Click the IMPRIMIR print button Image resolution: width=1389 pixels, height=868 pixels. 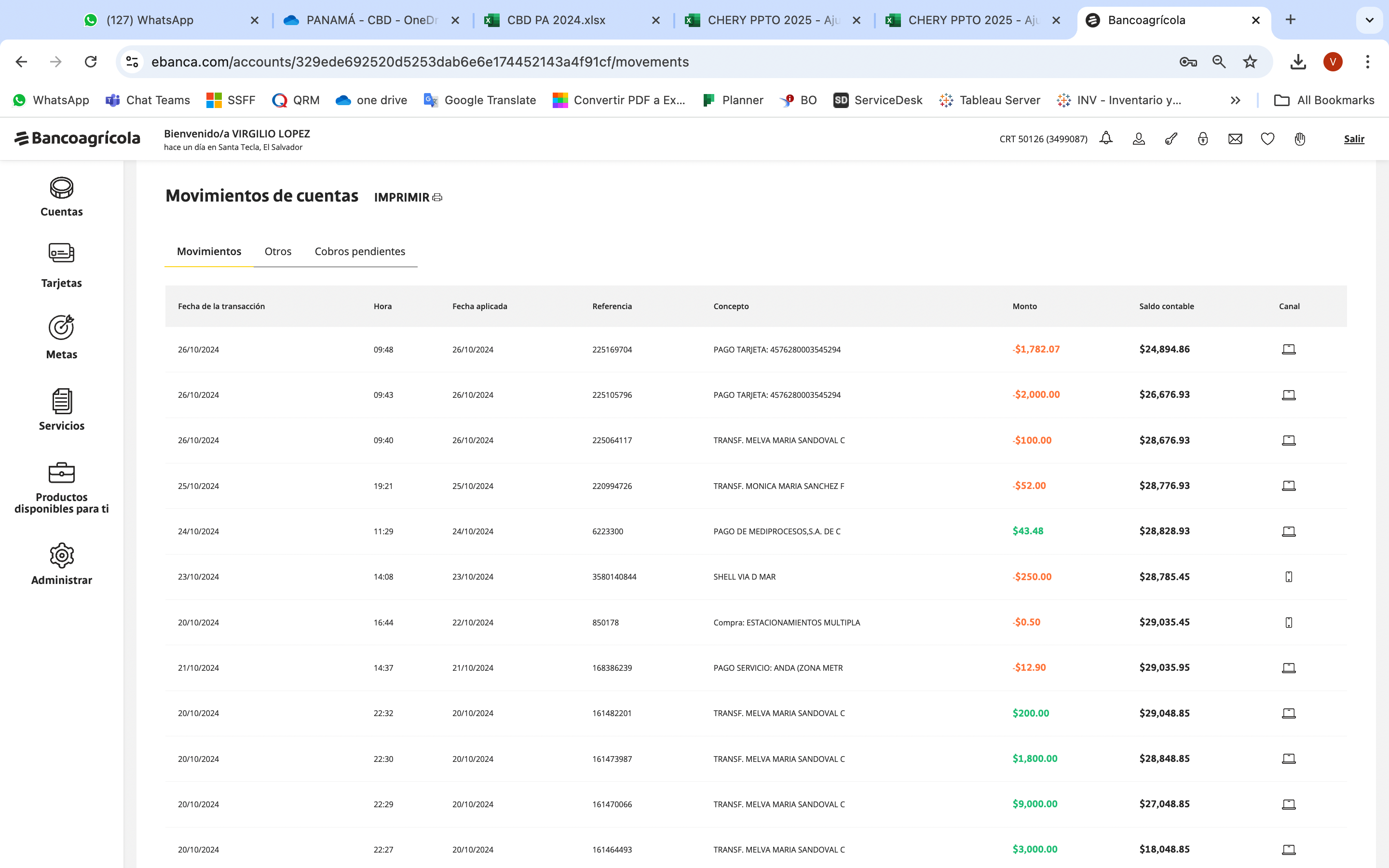(x=408, y=198)
